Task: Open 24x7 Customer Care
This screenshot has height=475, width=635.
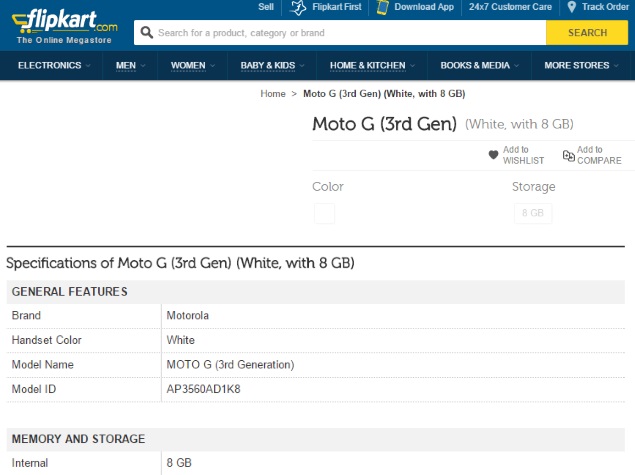Action: pos(510,7)
